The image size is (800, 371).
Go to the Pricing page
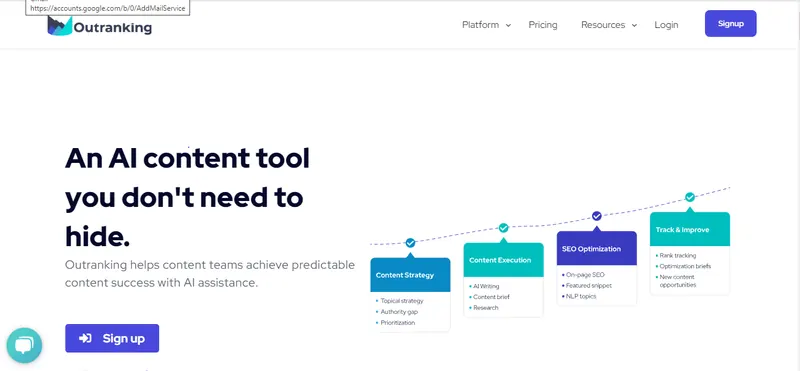[x=543, y=25]
